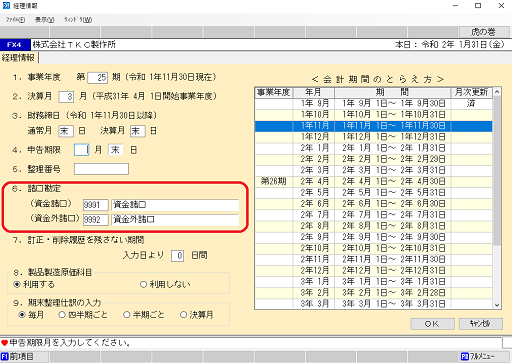Click the OK button

(x=432, y=324)
